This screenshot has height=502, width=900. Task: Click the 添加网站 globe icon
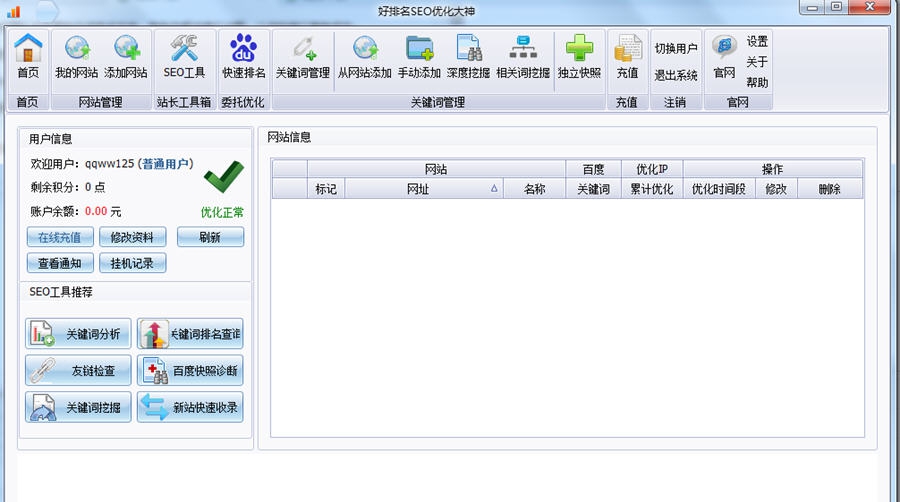tap(126, 48)
